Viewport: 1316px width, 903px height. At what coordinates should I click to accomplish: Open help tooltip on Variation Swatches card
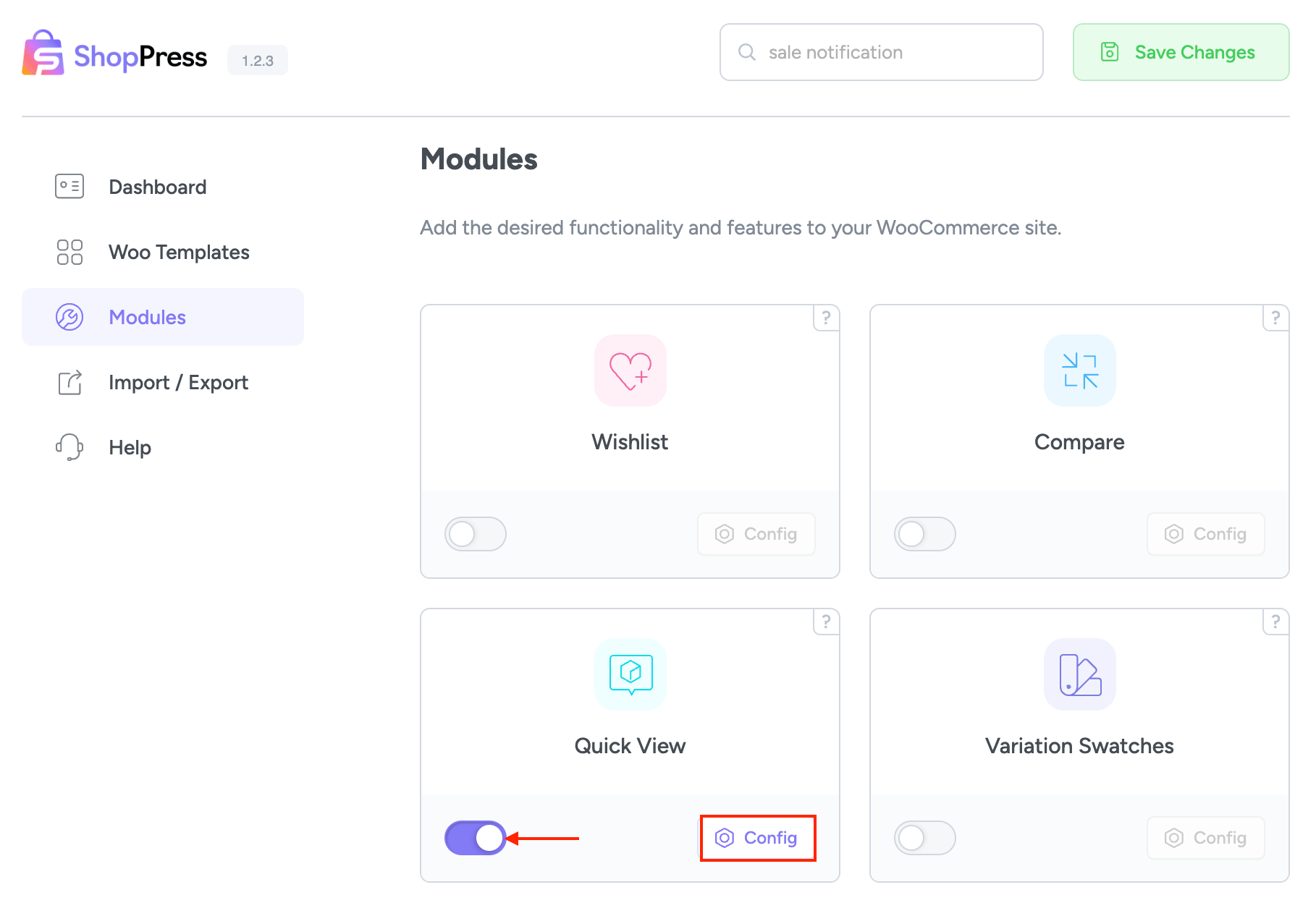tap(1275, 622)
